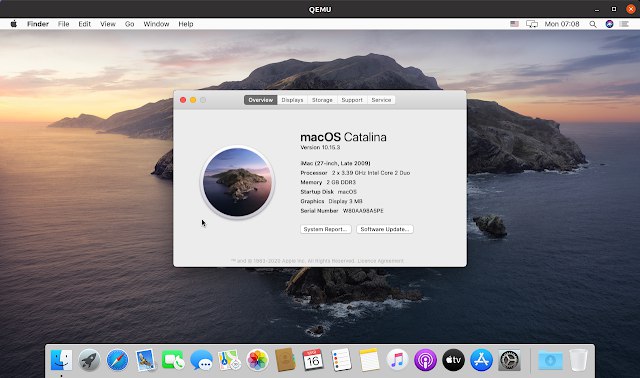Open the Apple TV app
640x378 pixels.
point(453,360)
